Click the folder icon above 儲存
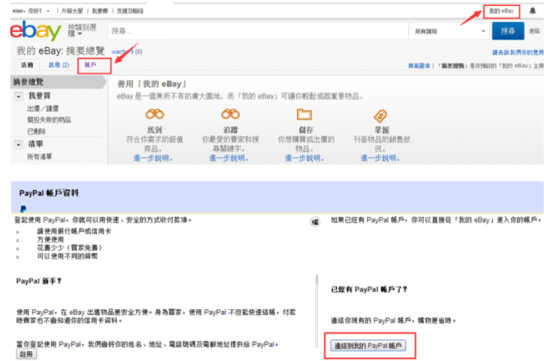 (304, 114)
